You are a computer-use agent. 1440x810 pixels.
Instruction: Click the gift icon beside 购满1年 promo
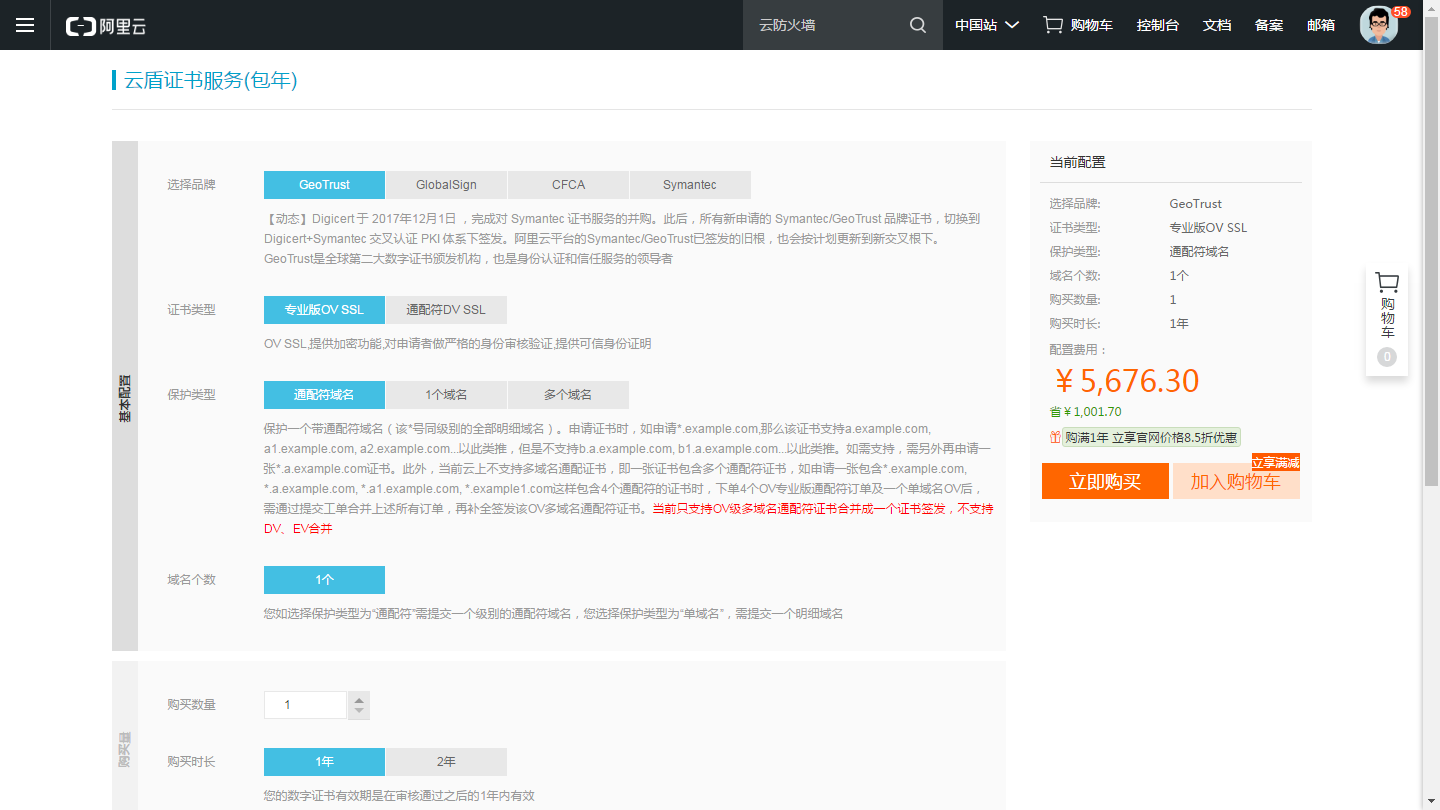click(1055, 437)
